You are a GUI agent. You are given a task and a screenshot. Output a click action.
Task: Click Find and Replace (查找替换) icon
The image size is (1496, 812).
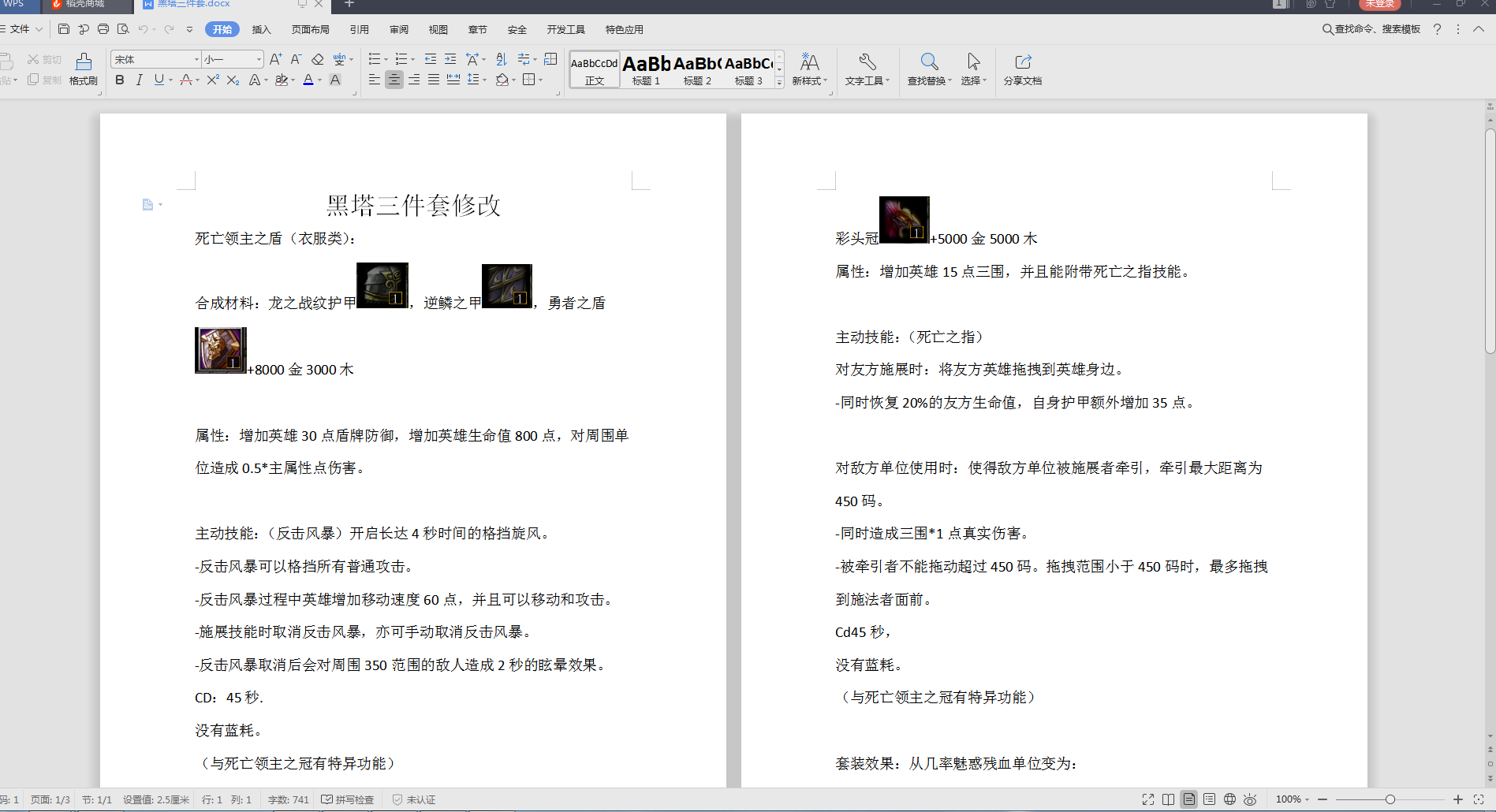pyautogui.click(x=930, y=69)
